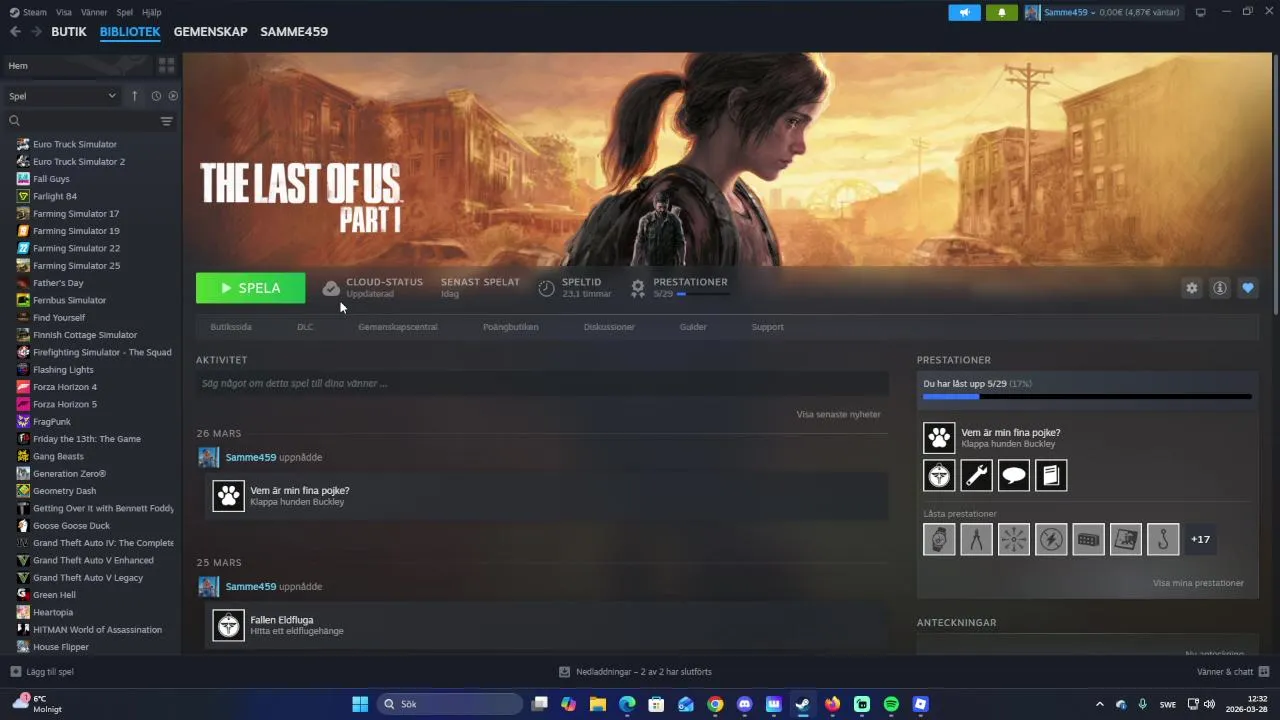
Task: Open Discord from Windows taskbar
Action: 744,704
